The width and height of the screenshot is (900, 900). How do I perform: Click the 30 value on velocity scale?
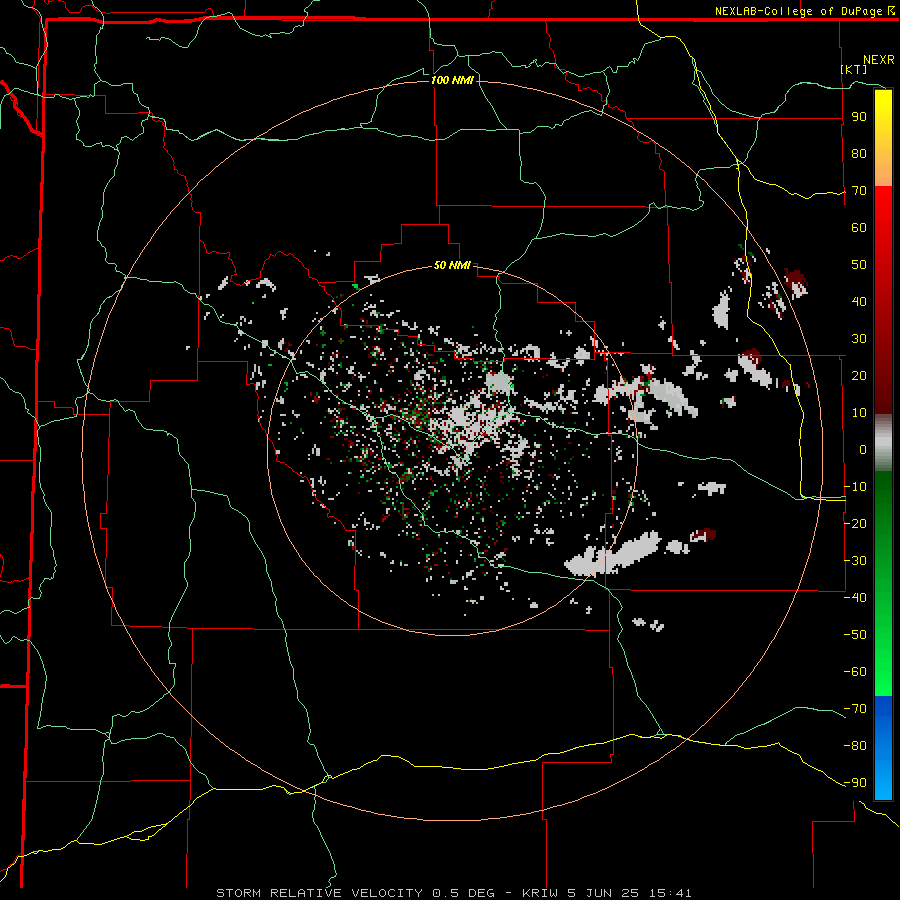coord(859,339)
